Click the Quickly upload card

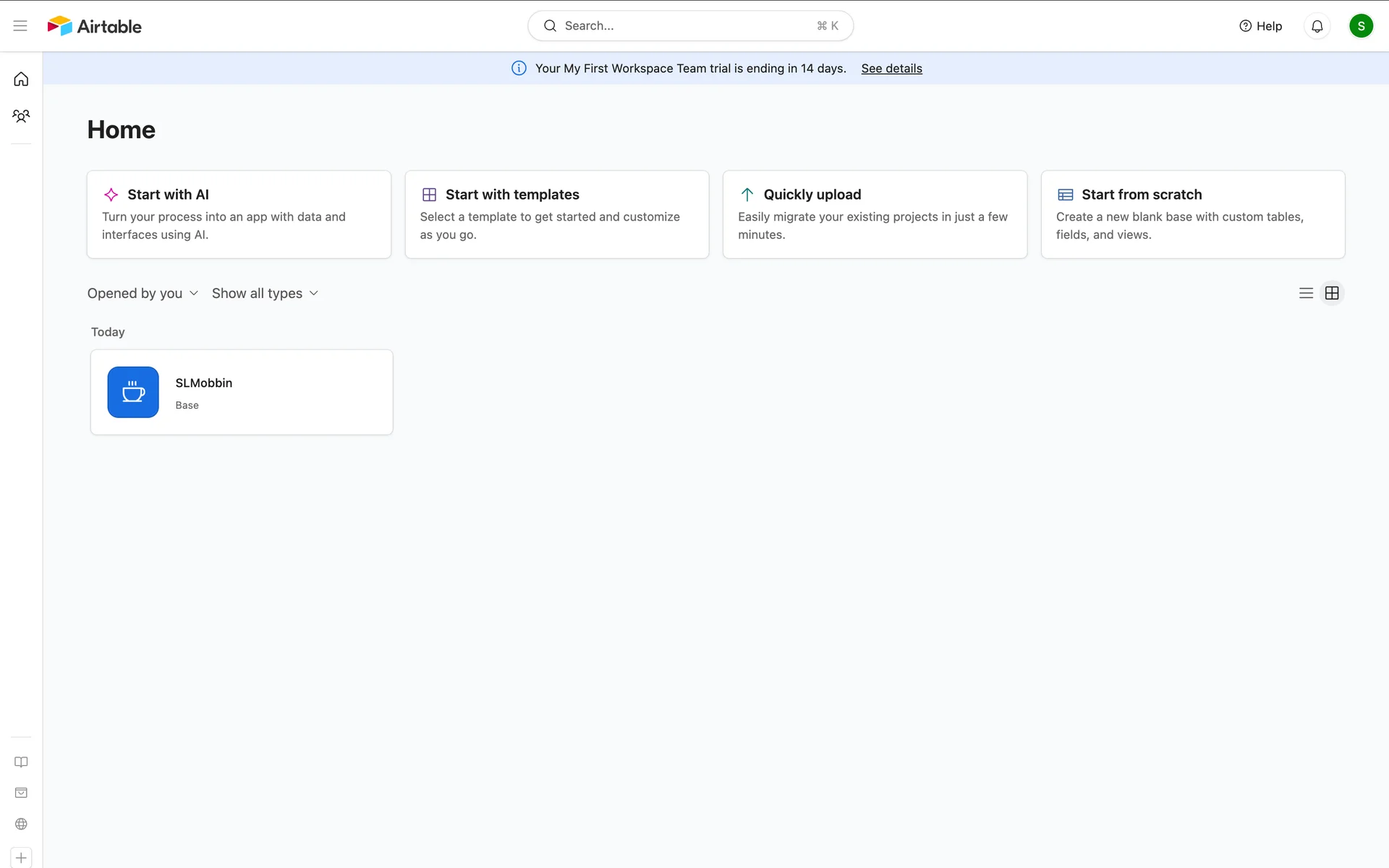(x=875, y=214)
